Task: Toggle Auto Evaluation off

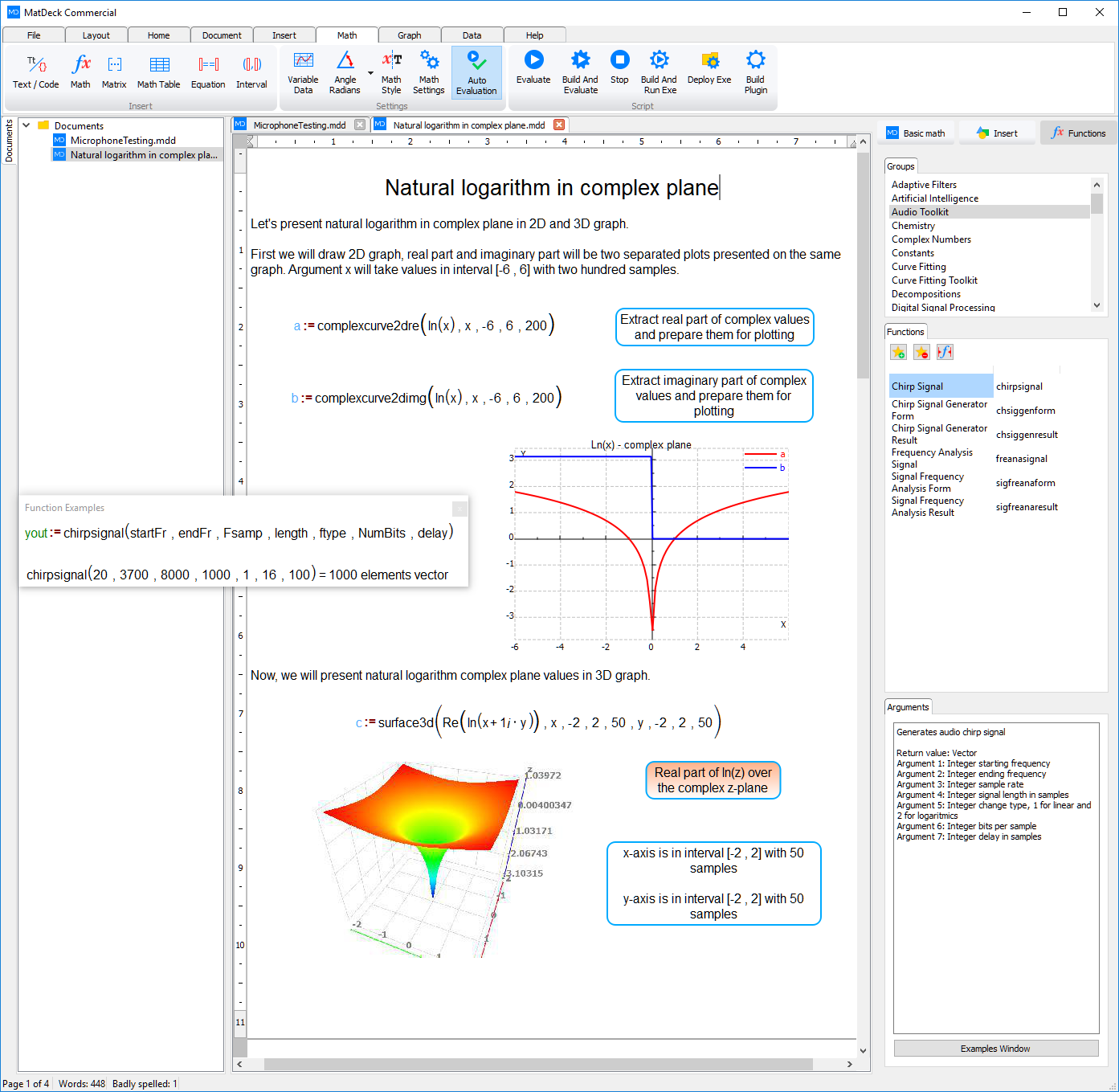Action: coord(476,72)
